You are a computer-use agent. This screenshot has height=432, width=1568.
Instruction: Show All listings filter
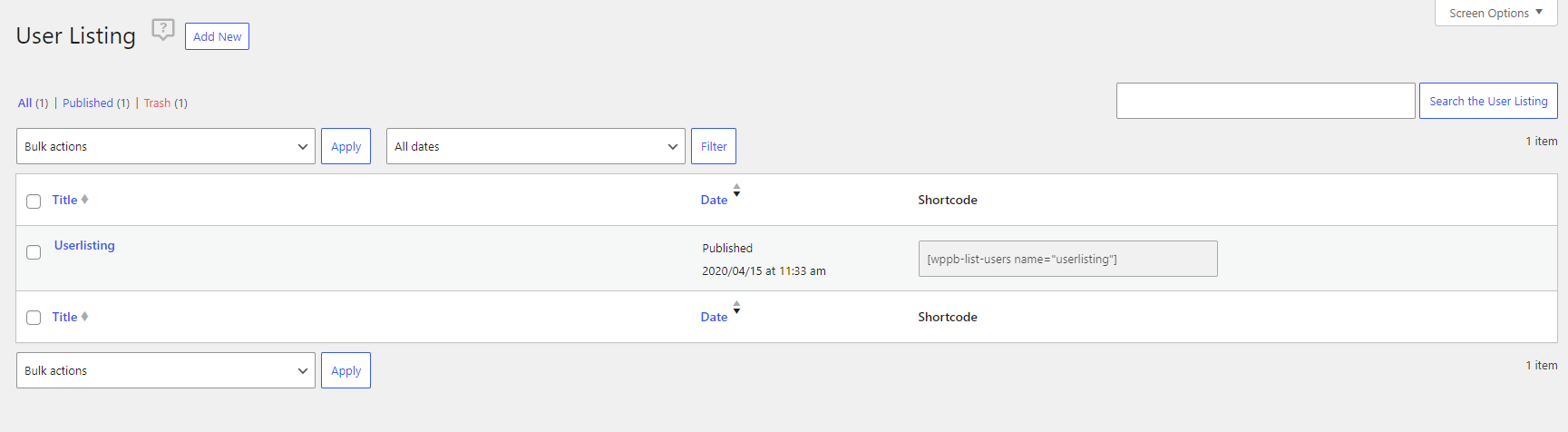(24, 103)
